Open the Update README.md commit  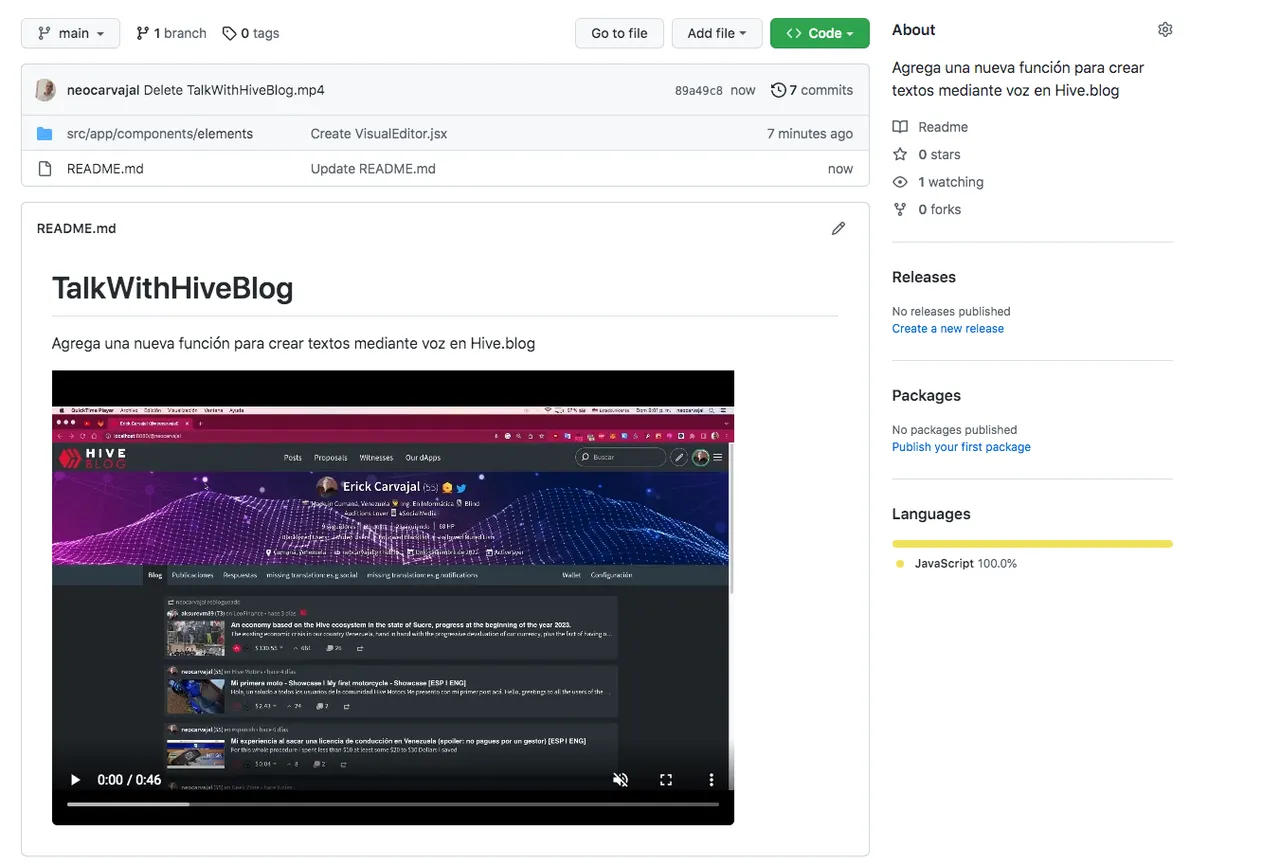pyautogui.click(x=373, y=169)
